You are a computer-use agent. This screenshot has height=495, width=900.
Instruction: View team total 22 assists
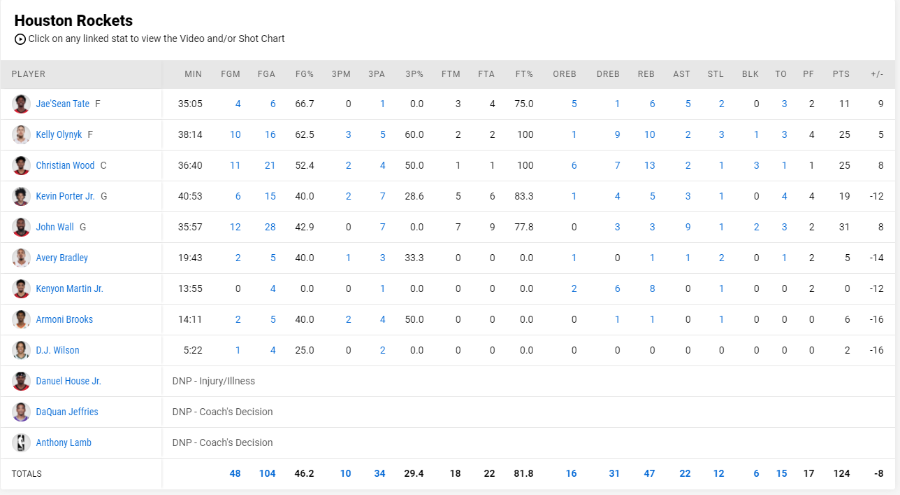point(685,474)
